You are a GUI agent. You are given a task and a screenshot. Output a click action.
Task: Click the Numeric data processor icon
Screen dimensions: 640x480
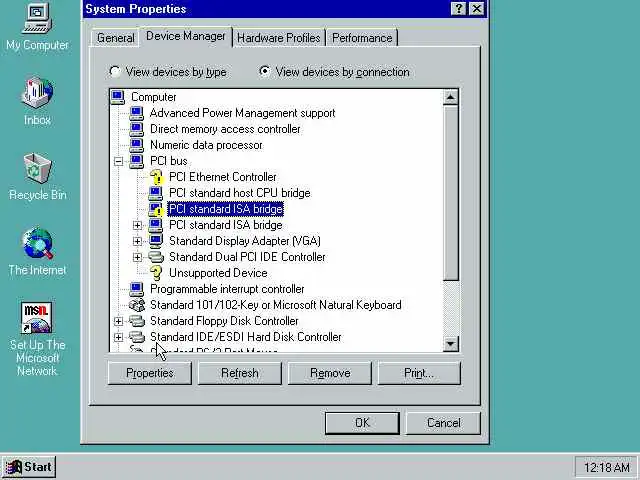136,145
